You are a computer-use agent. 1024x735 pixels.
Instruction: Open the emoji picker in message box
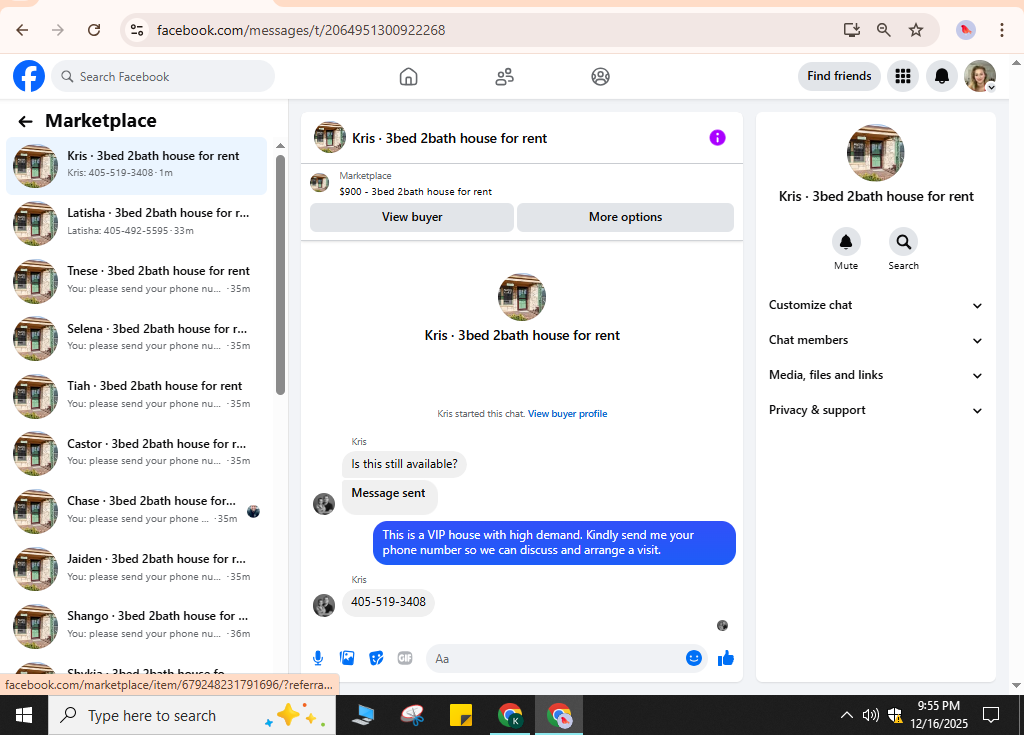click(x=694, y=658)
